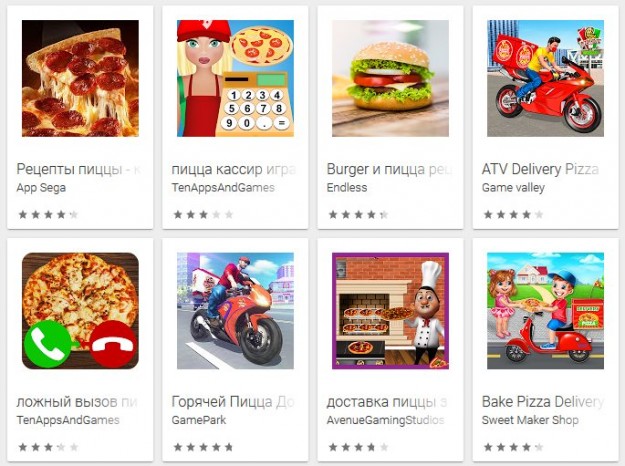Open the pepperoni pizza recipes app icon
The height and width of the screenshot is (466, 625).
[80, 79]
